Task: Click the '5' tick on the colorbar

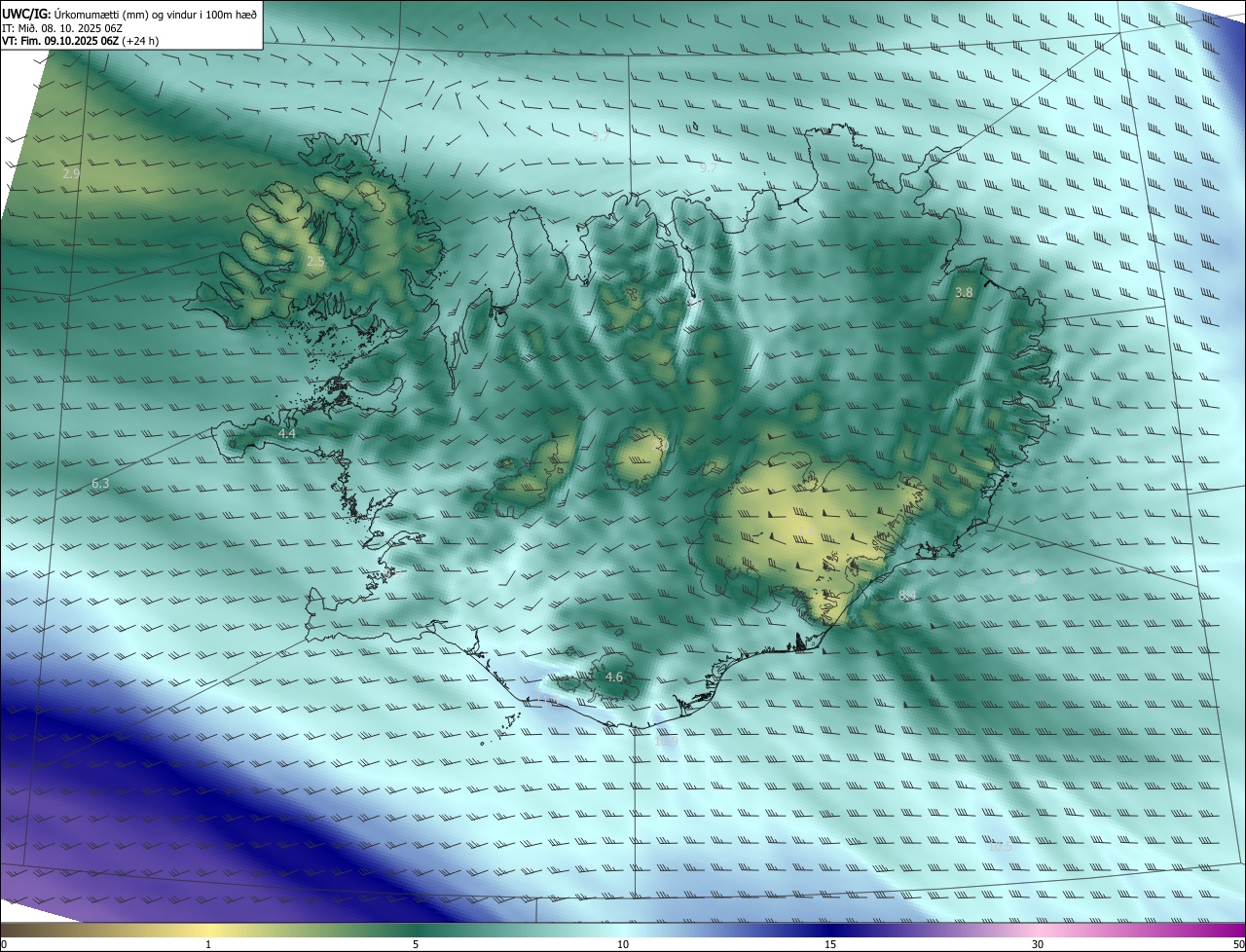Action: pos(416,944)
